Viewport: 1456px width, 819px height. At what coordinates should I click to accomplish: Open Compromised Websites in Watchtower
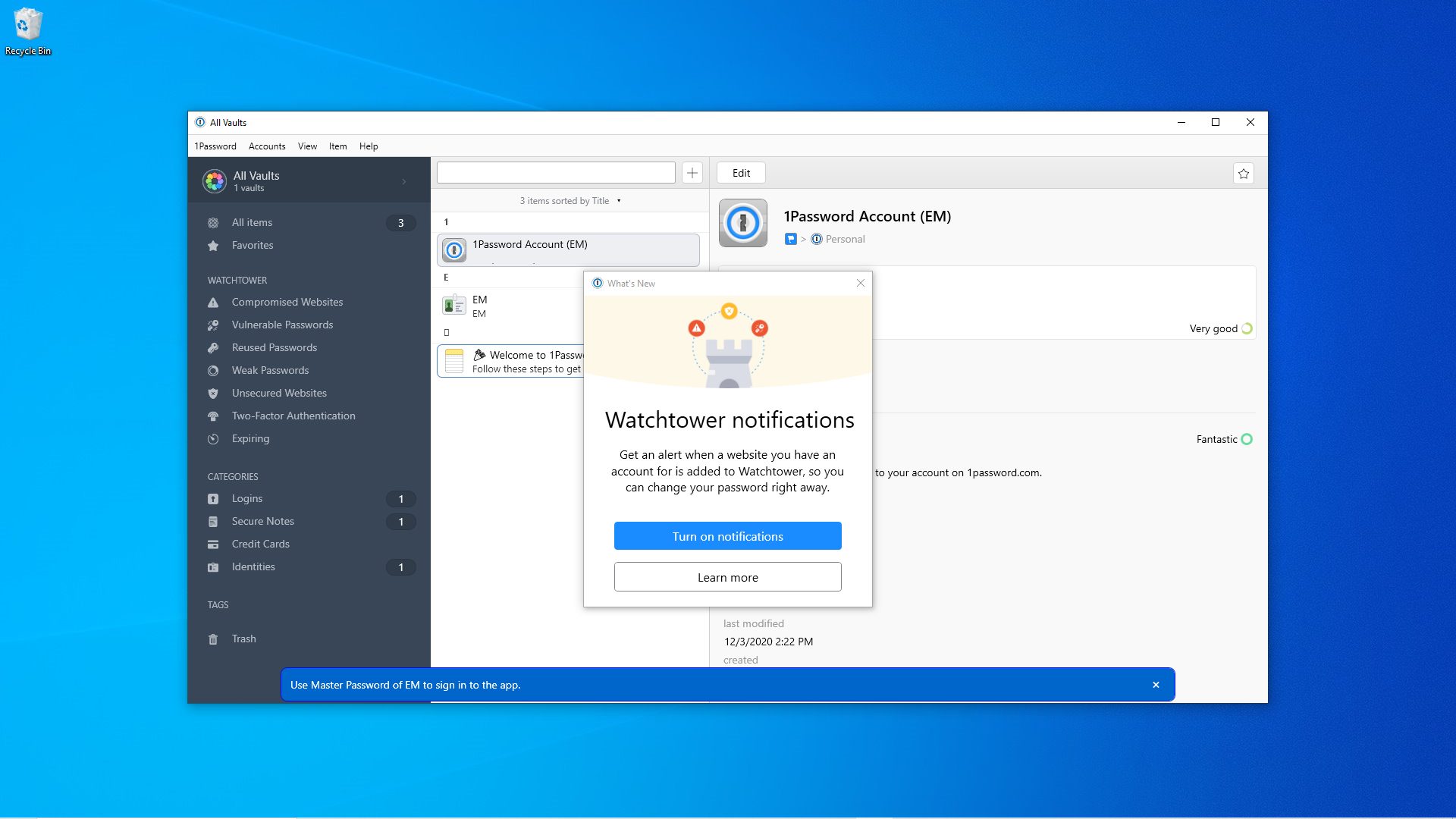(x=287, y=303)
